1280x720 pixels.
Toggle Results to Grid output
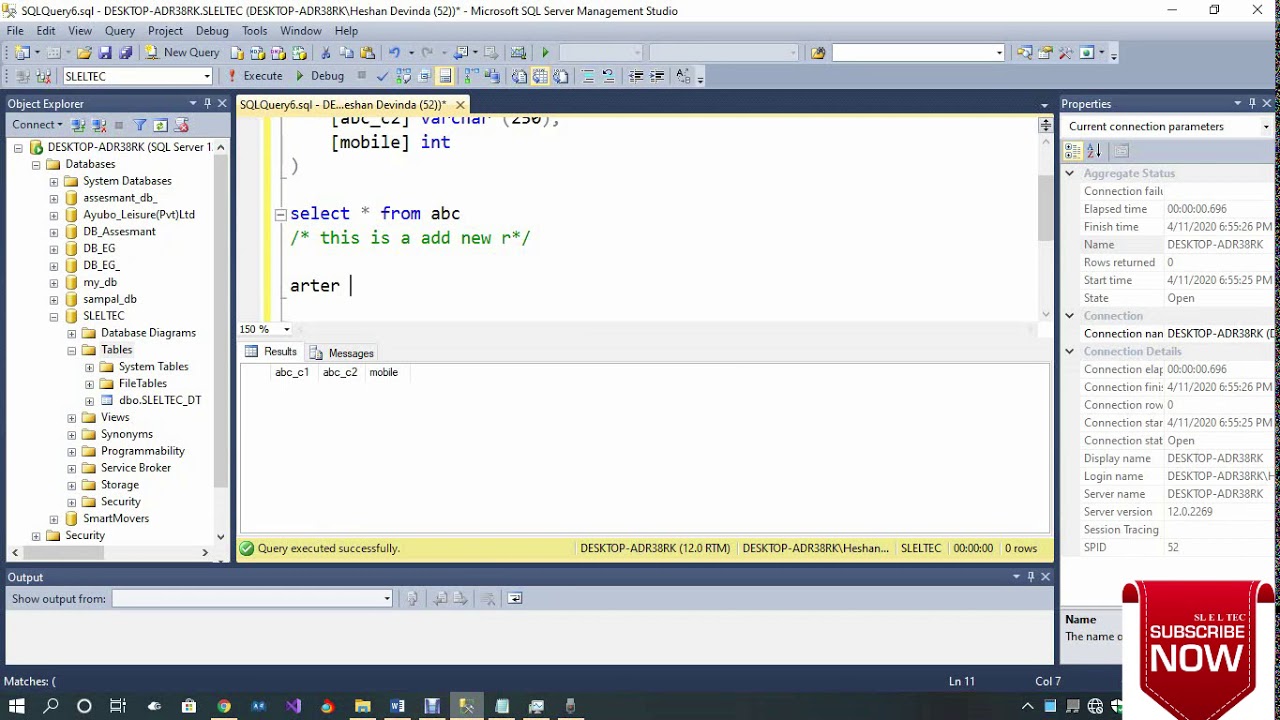click(540, 76)
